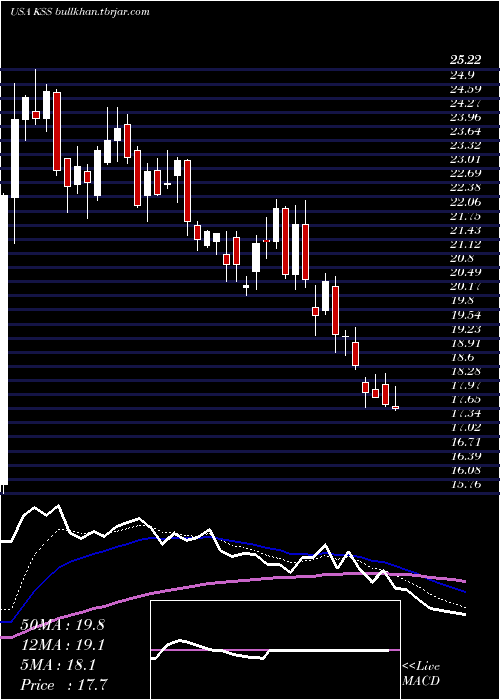Click the 21.43 price axis label
Viewport: 500px width, 700px height.
[x=466, y=230]
